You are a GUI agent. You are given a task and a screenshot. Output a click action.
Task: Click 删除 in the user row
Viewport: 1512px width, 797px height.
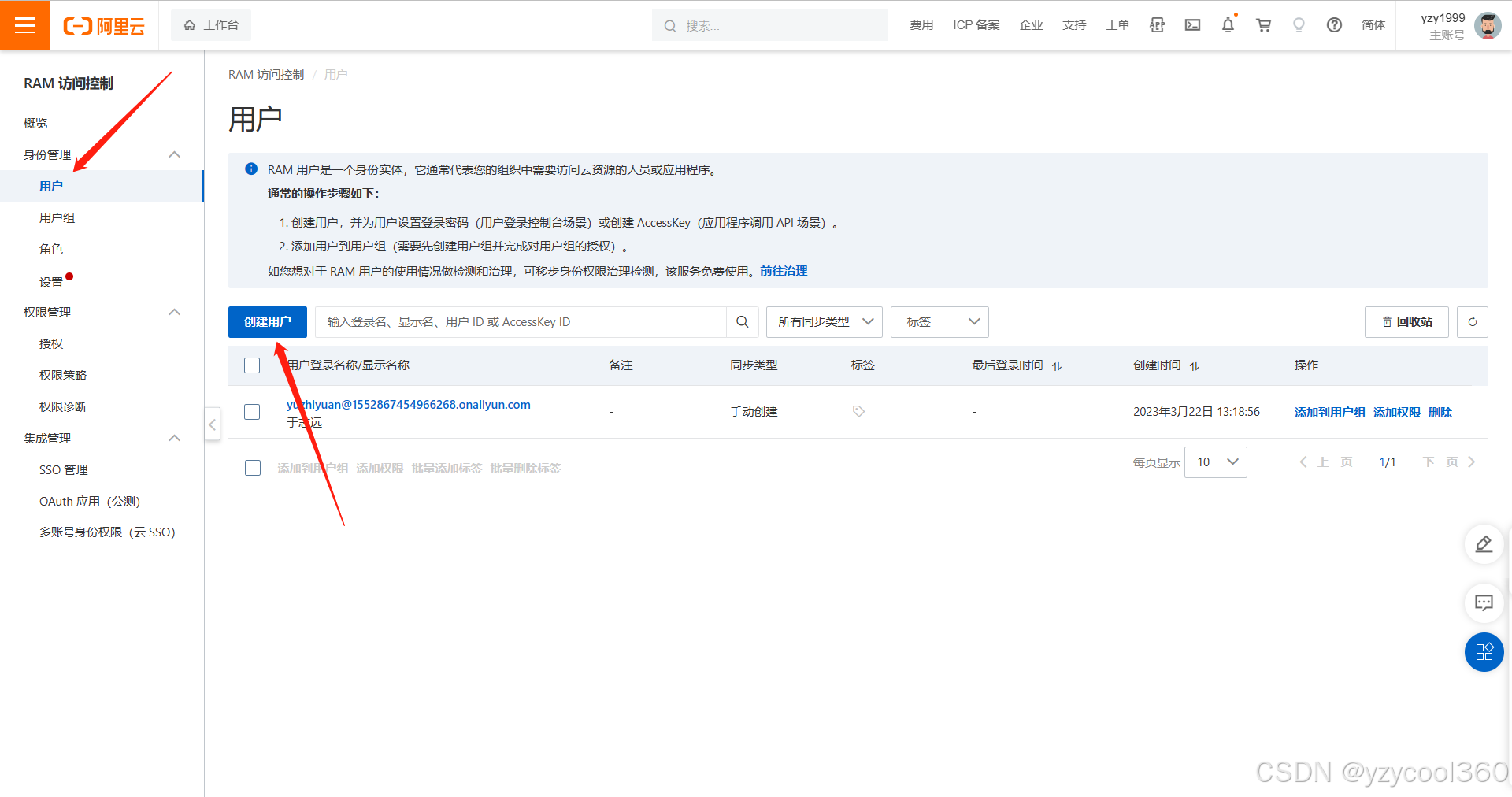tap(1440, 412)
